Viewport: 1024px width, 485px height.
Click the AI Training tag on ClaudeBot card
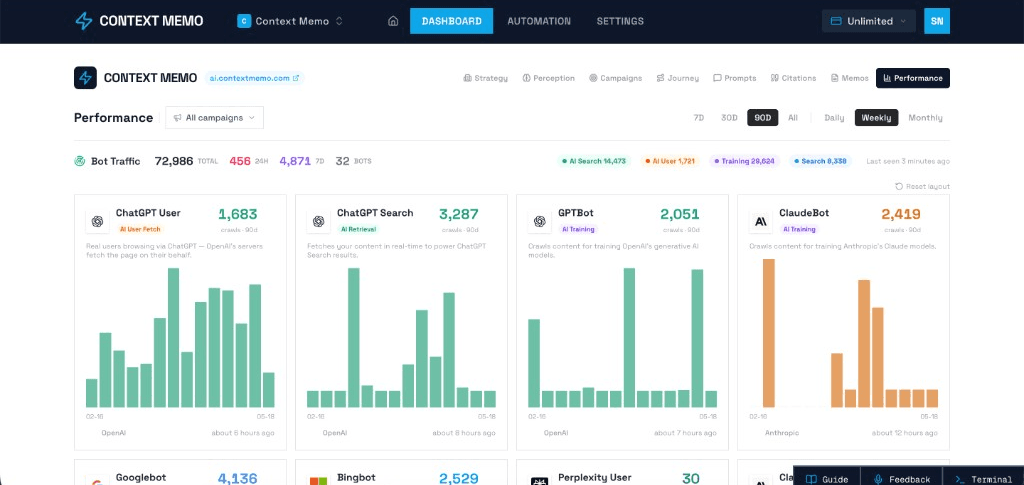(x=799, y=229)
